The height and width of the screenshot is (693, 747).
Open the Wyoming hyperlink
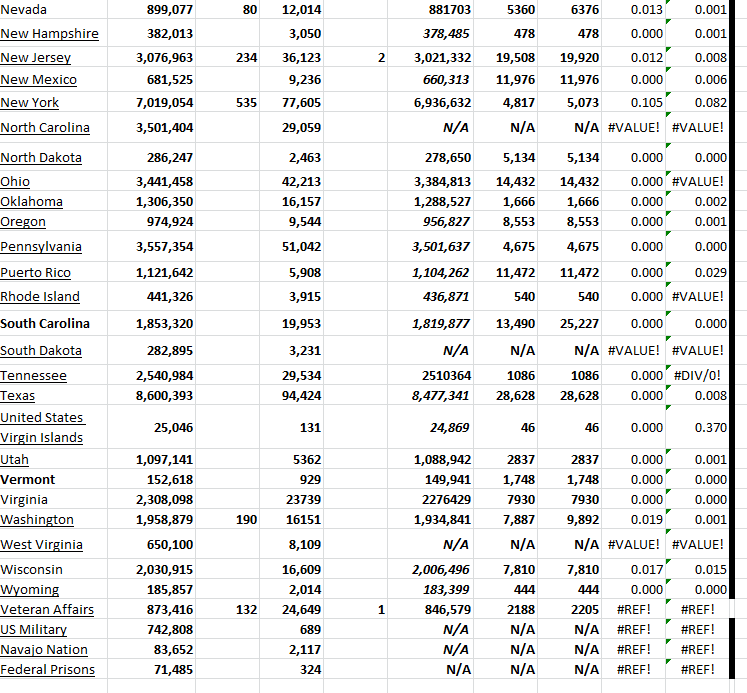coord(29,589)
